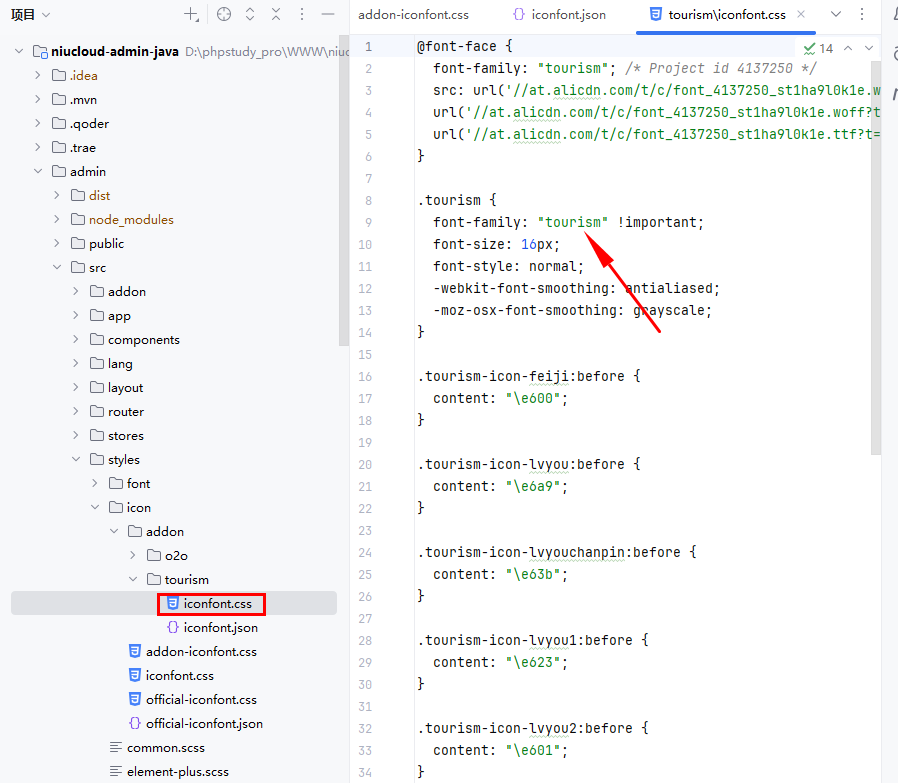The width and height of the screenshot is (898, 783).
Task: Click the collapse all tree icon
Action: (x=276, y=14)
